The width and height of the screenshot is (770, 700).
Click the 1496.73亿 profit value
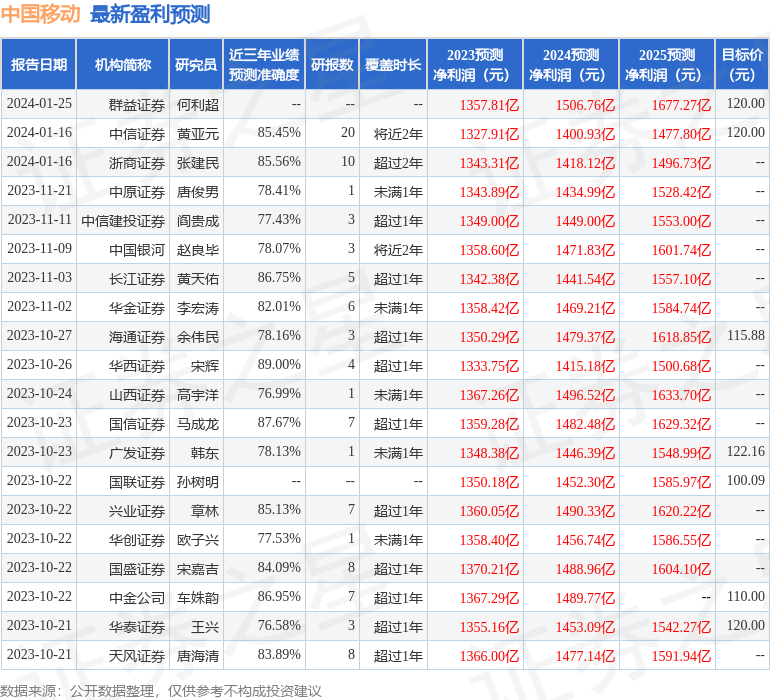tap(681, 163)
